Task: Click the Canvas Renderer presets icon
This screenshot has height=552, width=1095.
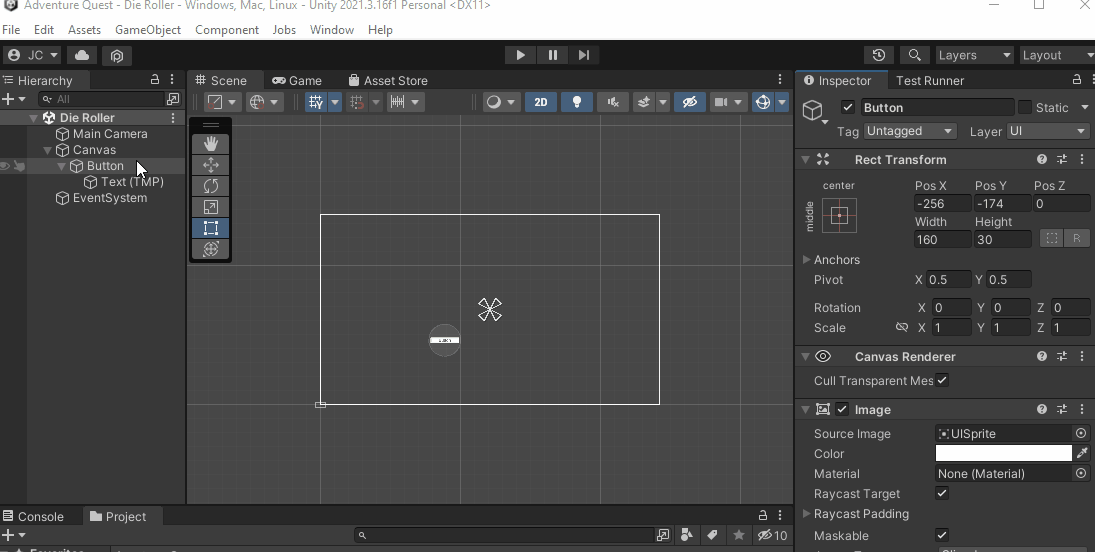Action: coord(1062,356)
